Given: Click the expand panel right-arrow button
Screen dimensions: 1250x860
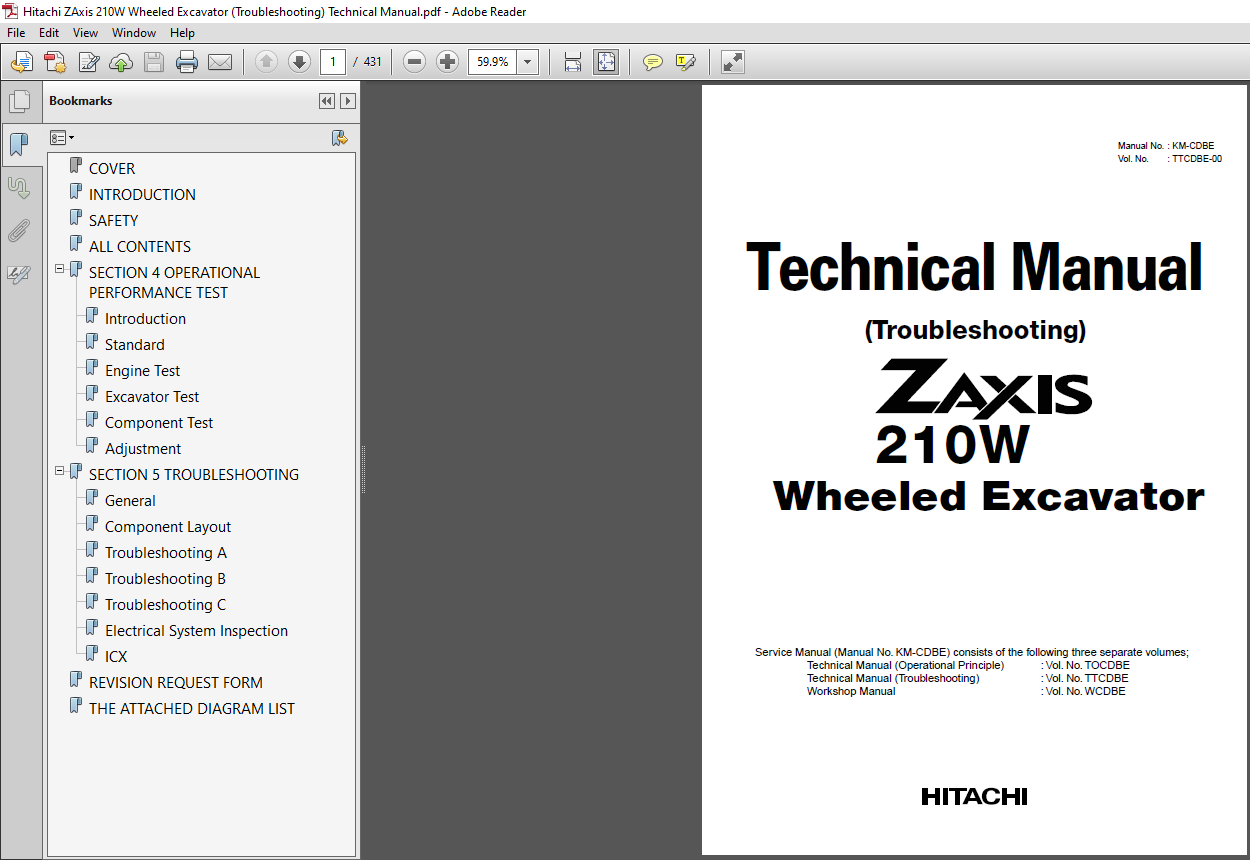Looking at the screenshot, I should pyautogui.click(x=347, y=101).
